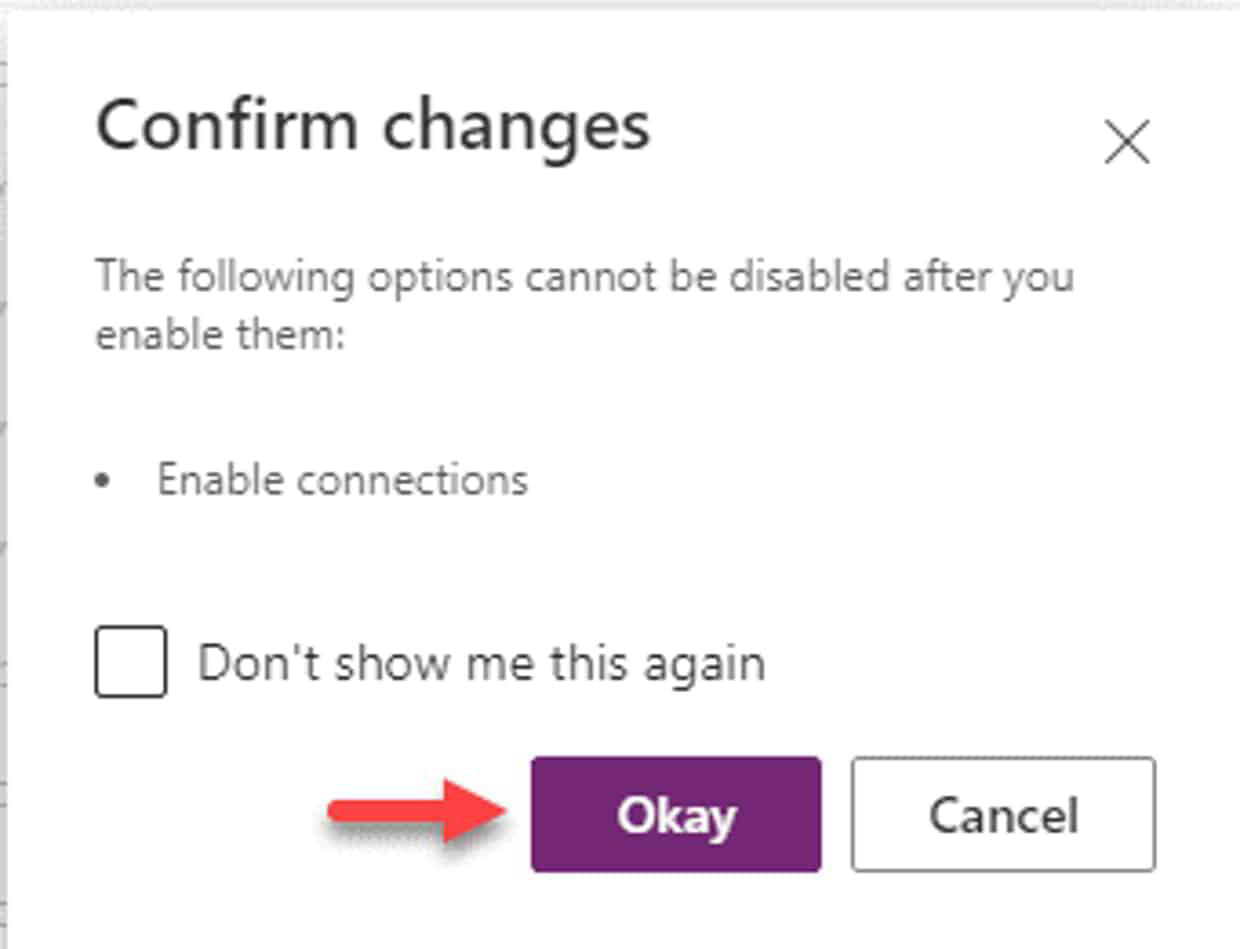Enable the option to hide this dialog permanently
This screenshot has width=1240, height=949.
132,661
